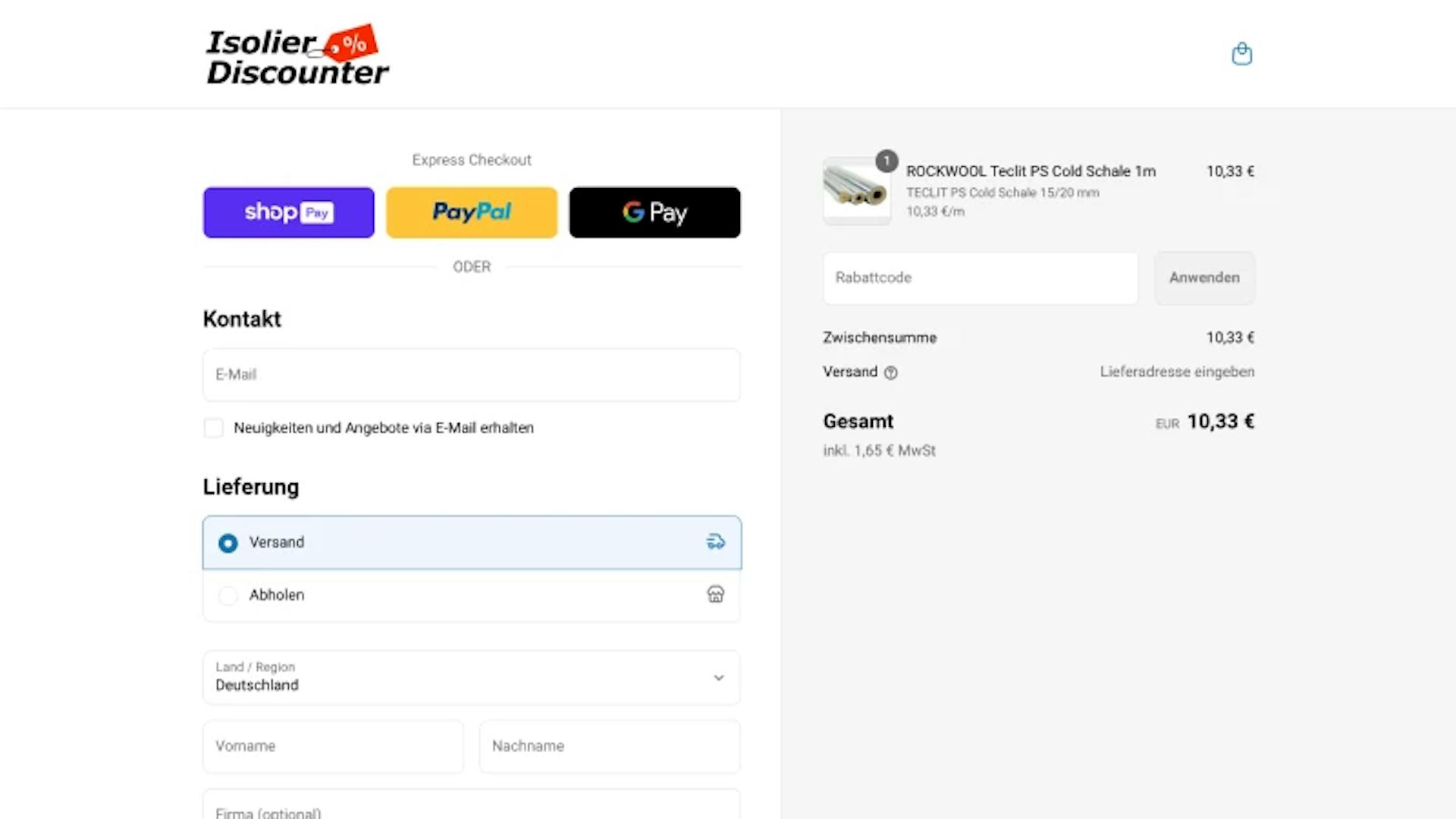The width and height of the screenshot is (1456, 819).
Task: Open the shopping bag cart icon
Action: (x=1241, y=54)
